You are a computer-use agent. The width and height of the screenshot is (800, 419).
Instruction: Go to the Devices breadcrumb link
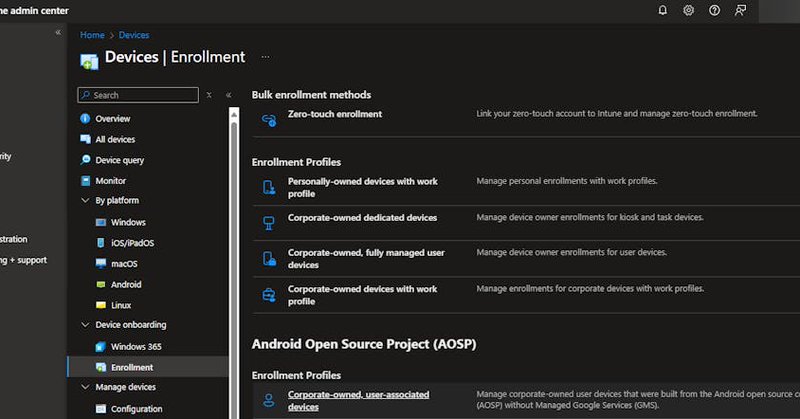(x=134, y=35)
